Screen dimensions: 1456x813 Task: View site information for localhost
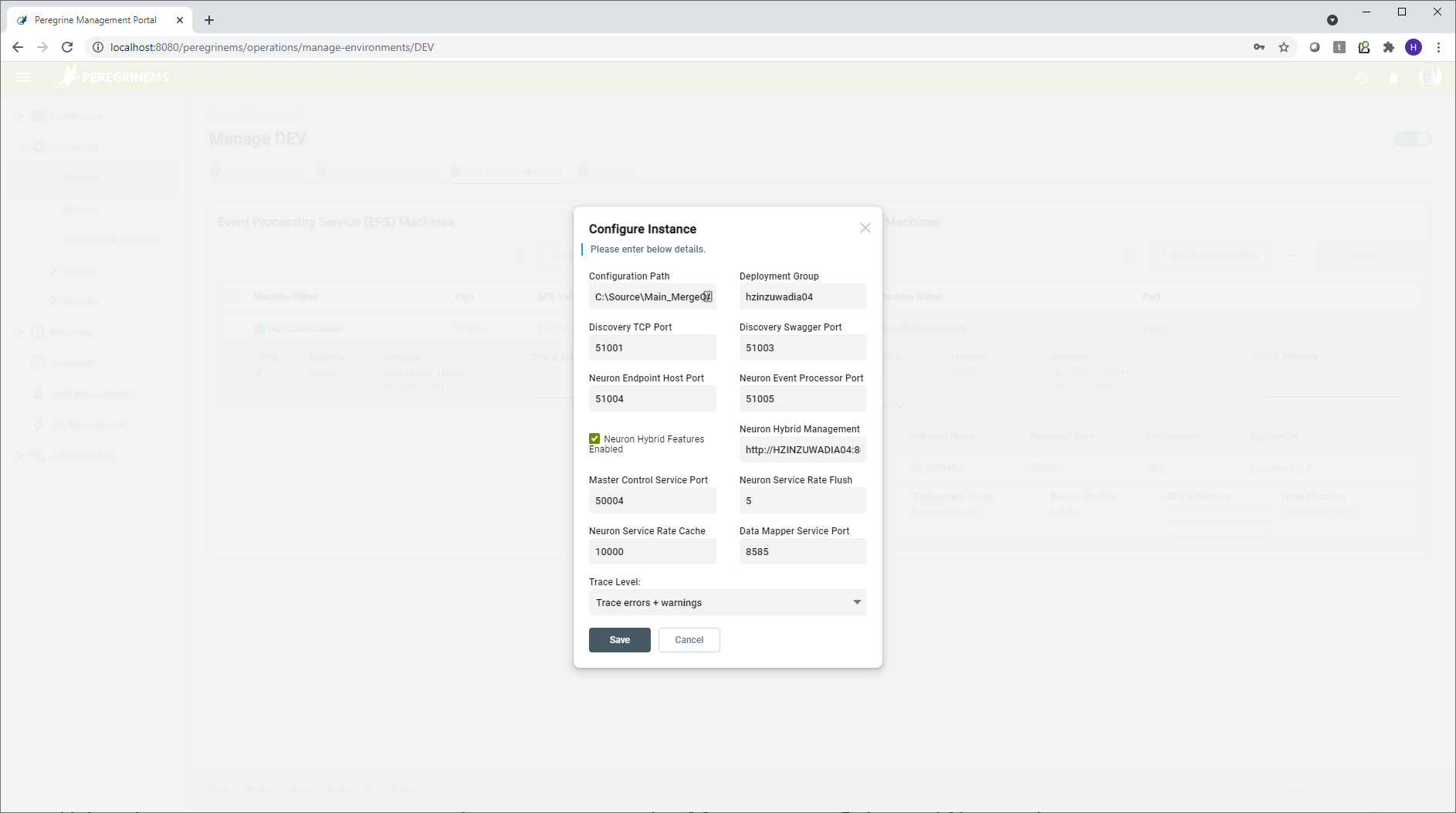98,47
